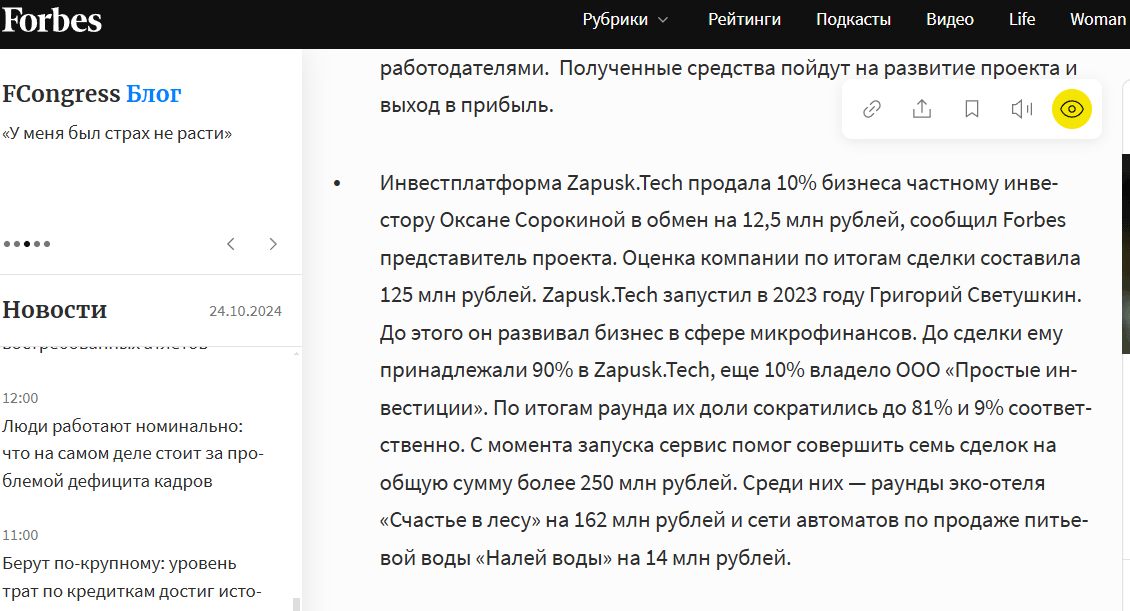The height and width of the screenshot is (611, 1130).
Task: Open the Life section
Action: [1022, 19]
